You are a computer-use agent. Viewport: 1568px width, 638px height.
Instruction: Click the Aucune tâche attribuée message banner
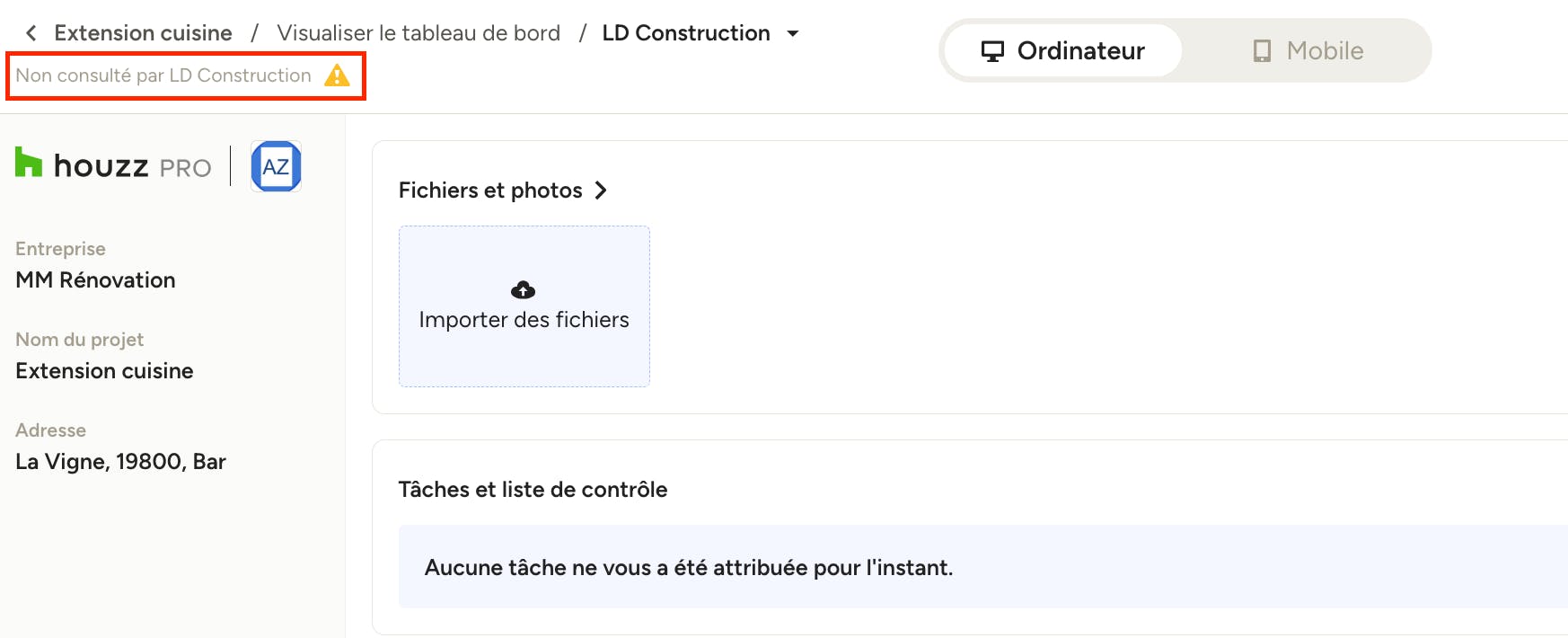983,567
